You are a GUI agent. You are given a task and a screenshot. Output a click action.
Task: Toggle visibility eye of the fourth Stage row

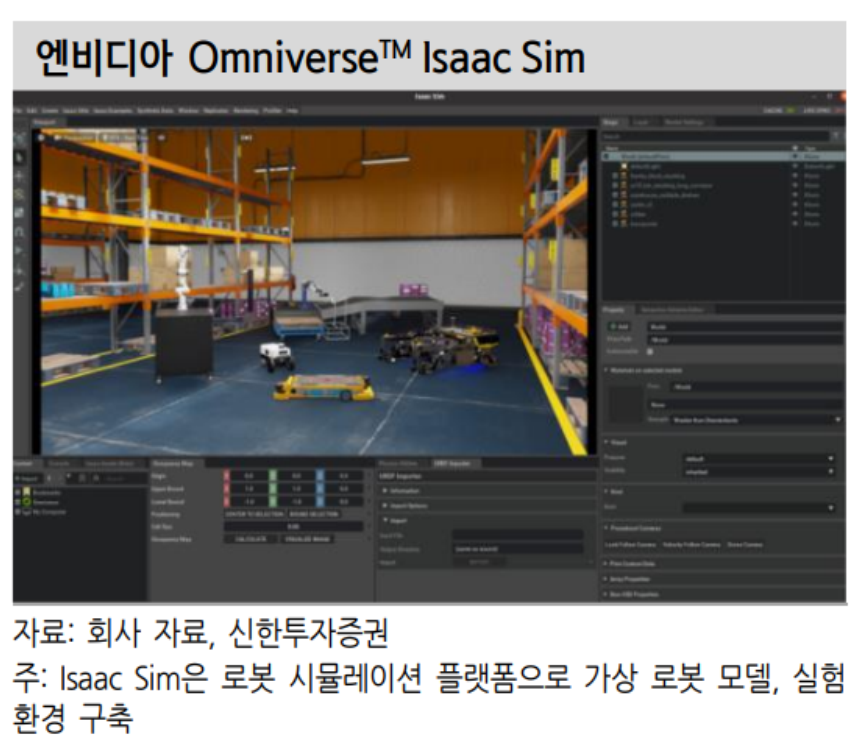(x=795, y=185)
